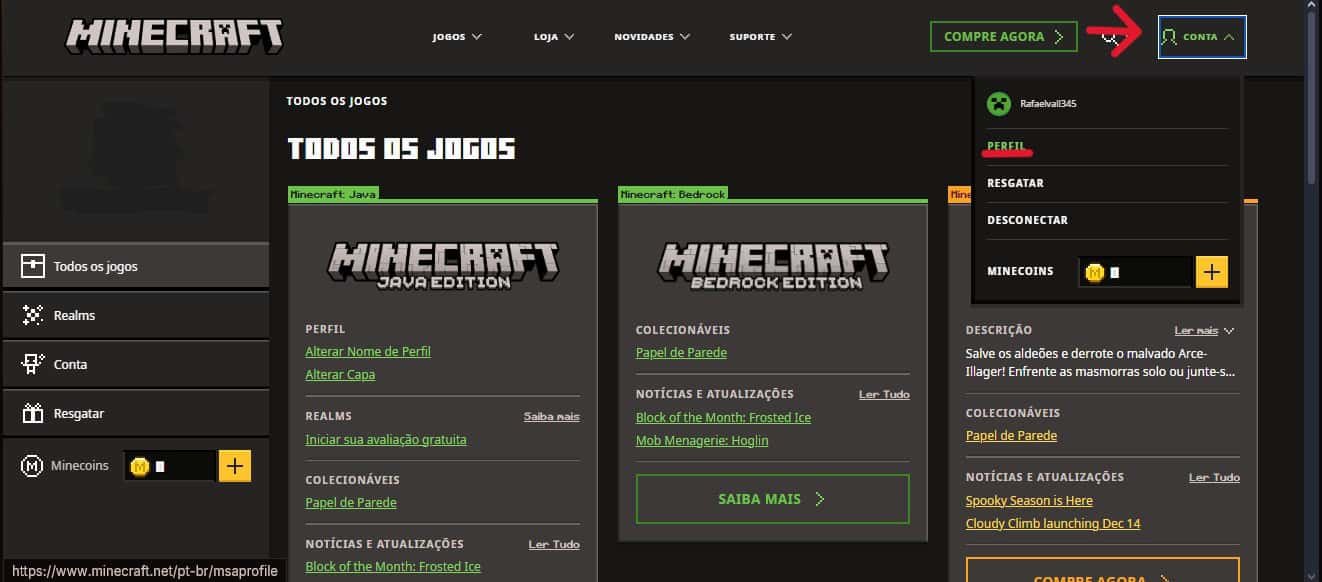Screen dimensions: 1322x582
Task: Open Spooky Season is Here article
Action: point(1029,501)
